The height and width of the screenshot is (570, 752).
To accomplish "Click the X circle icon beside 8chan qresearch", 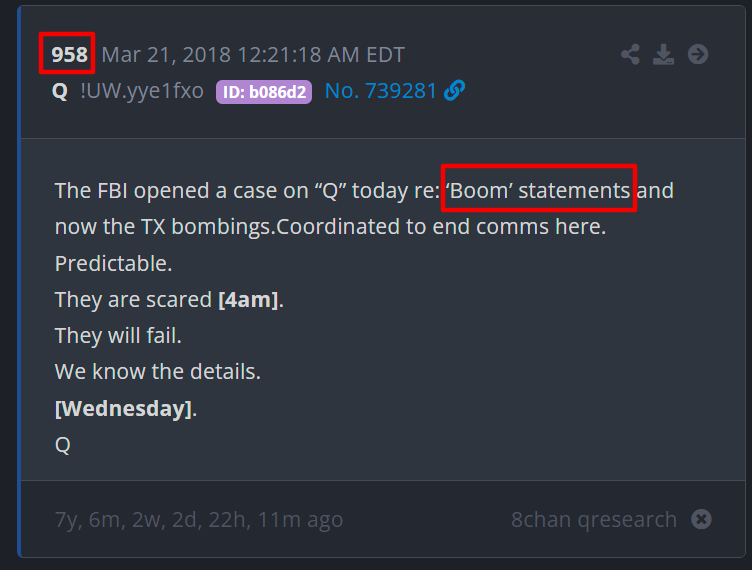I will click(x=702, y=519).
